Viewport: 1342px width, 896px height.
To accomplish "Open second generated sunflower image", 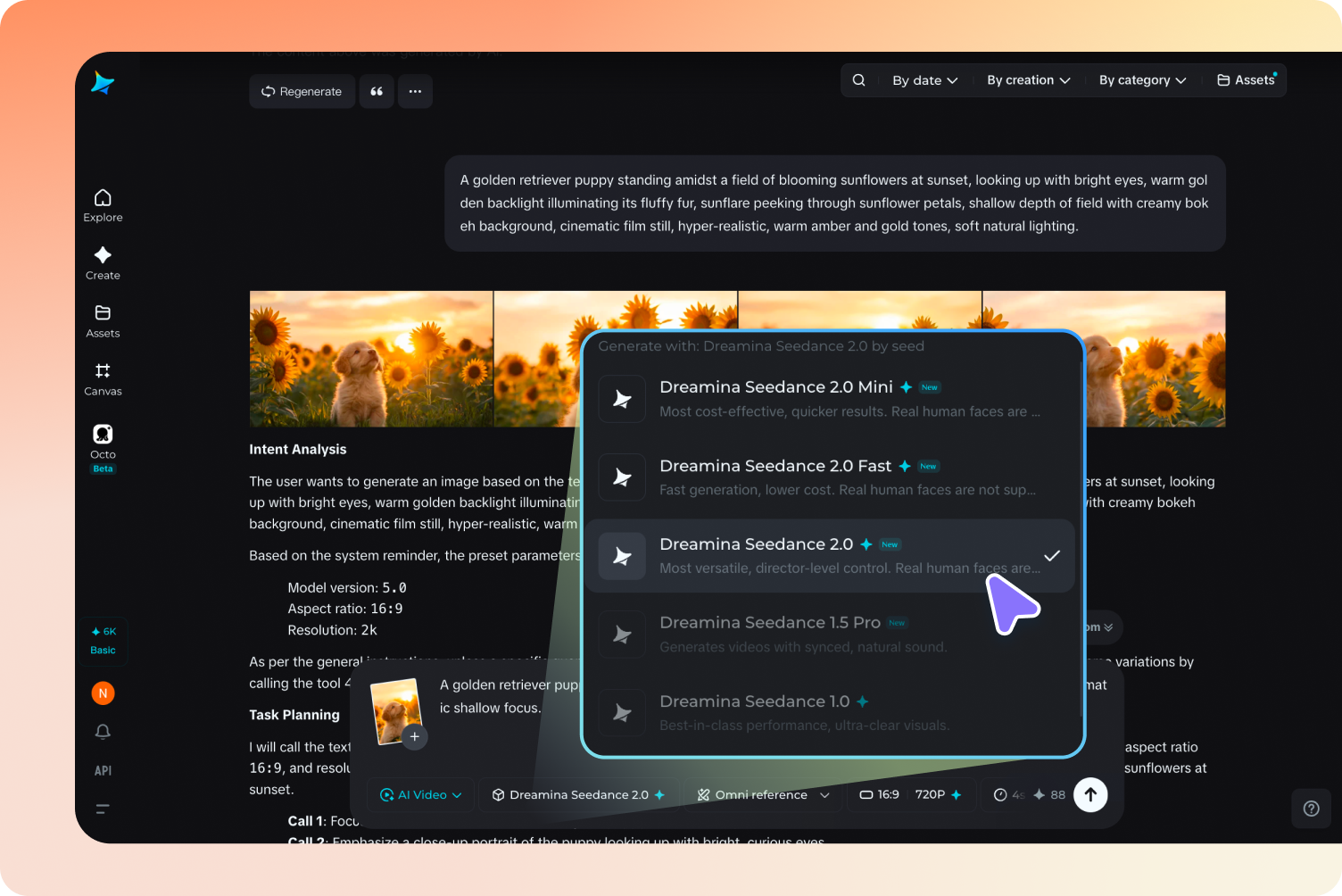I will click(537, 359).
